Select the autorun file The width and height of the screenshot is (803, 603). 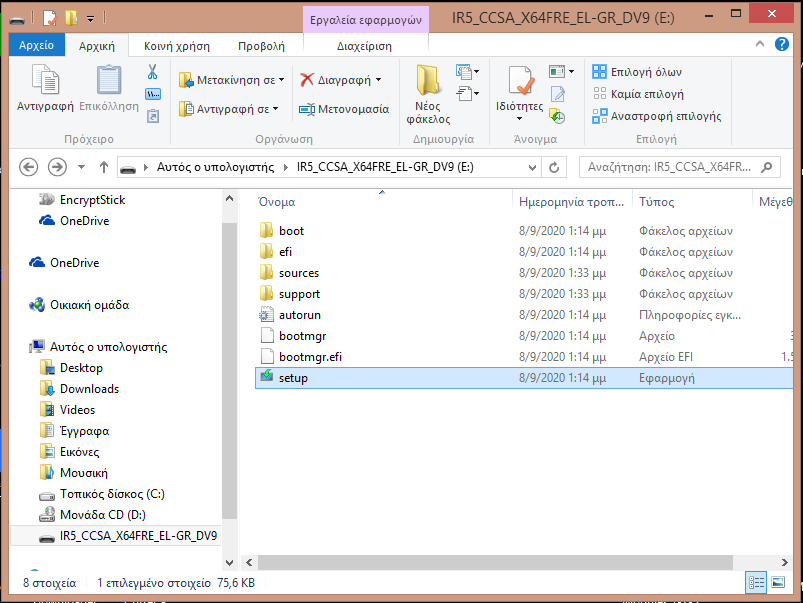(523, 315)
